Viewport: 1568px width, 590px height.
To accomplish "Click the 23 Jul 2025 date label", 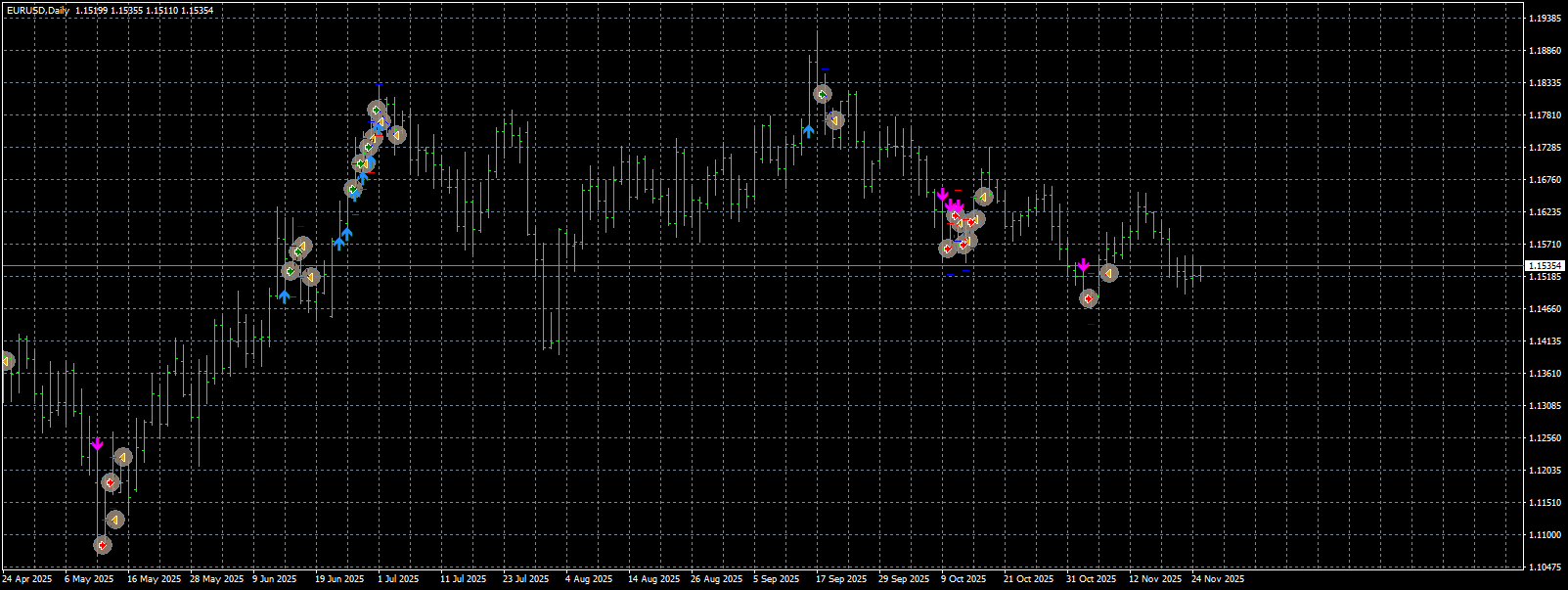I will click(x=526, y=579).
